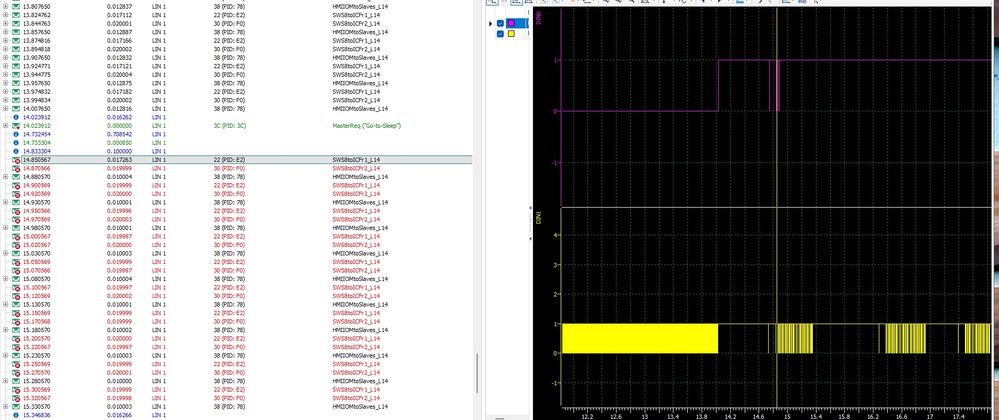Image resolution: width=999 pixels, height=420 pixels.
Task: Click the envelope icon of row 14.007650
Action: pyautogui.click(x=15, y=108)
